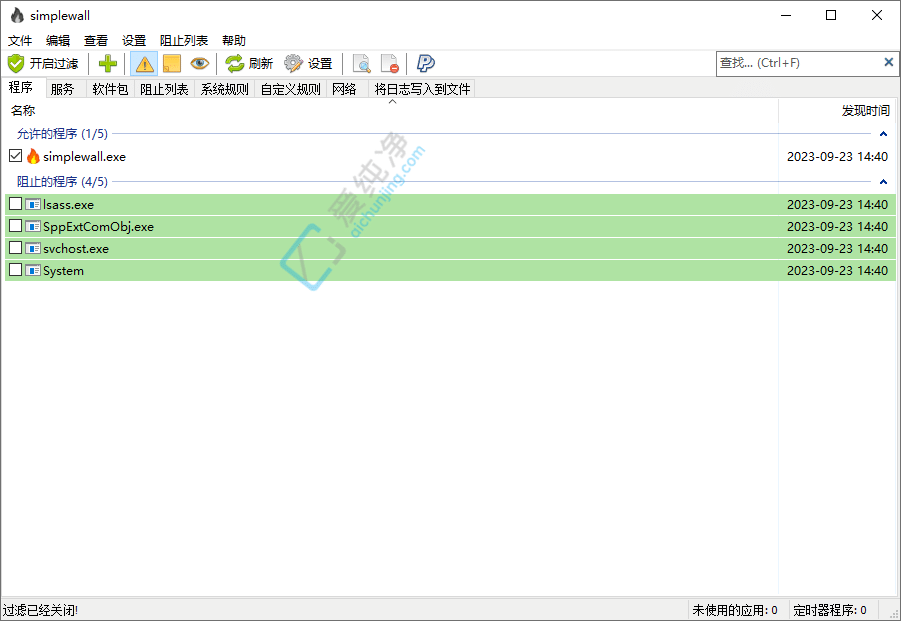901x621 pixels.
Task: Minimize the simplewall window
Action: pos(786,16)
